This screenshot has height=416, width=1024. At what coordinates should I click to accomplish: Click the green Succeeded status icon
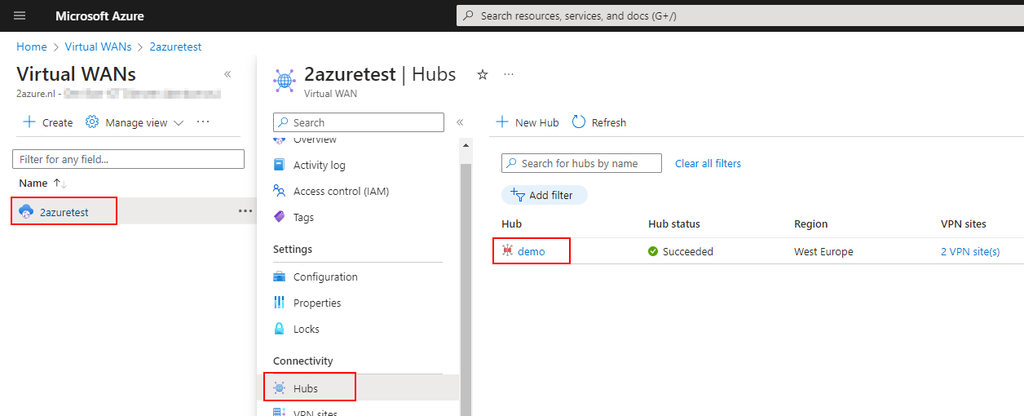point(653,251)
